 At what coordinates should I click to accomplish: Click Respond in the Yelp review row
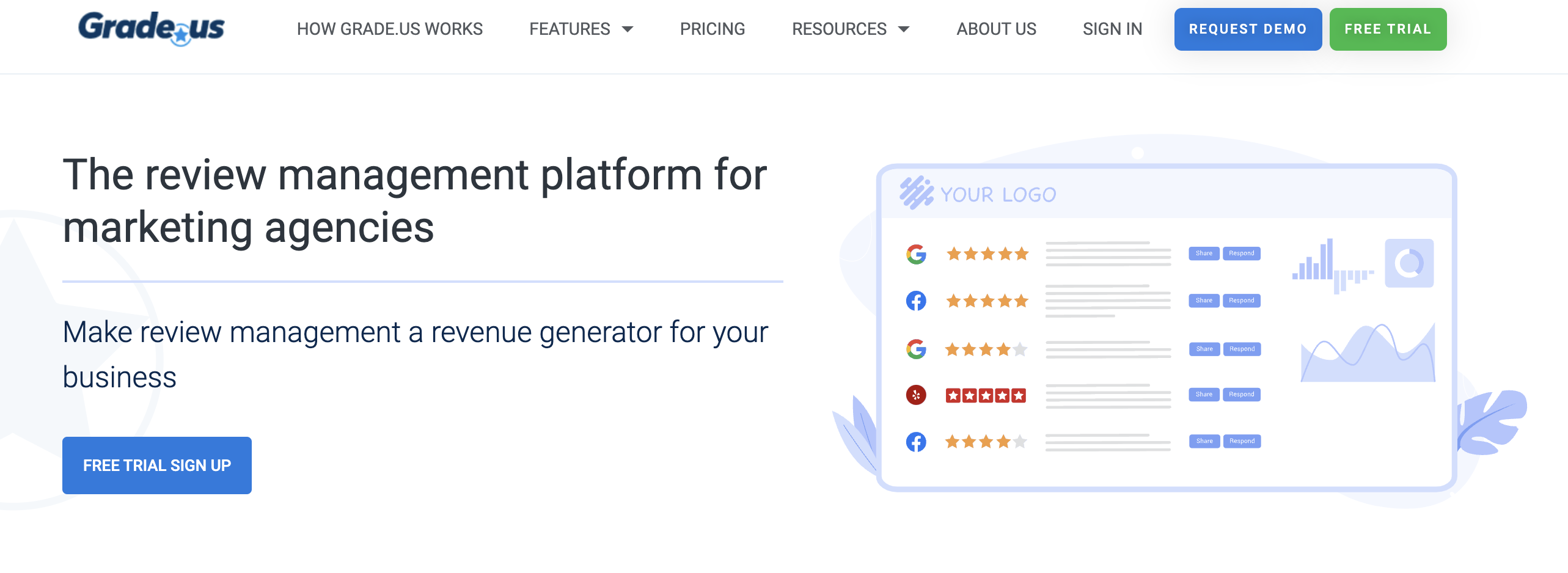pyautogui.click(x=1242, y=395)
